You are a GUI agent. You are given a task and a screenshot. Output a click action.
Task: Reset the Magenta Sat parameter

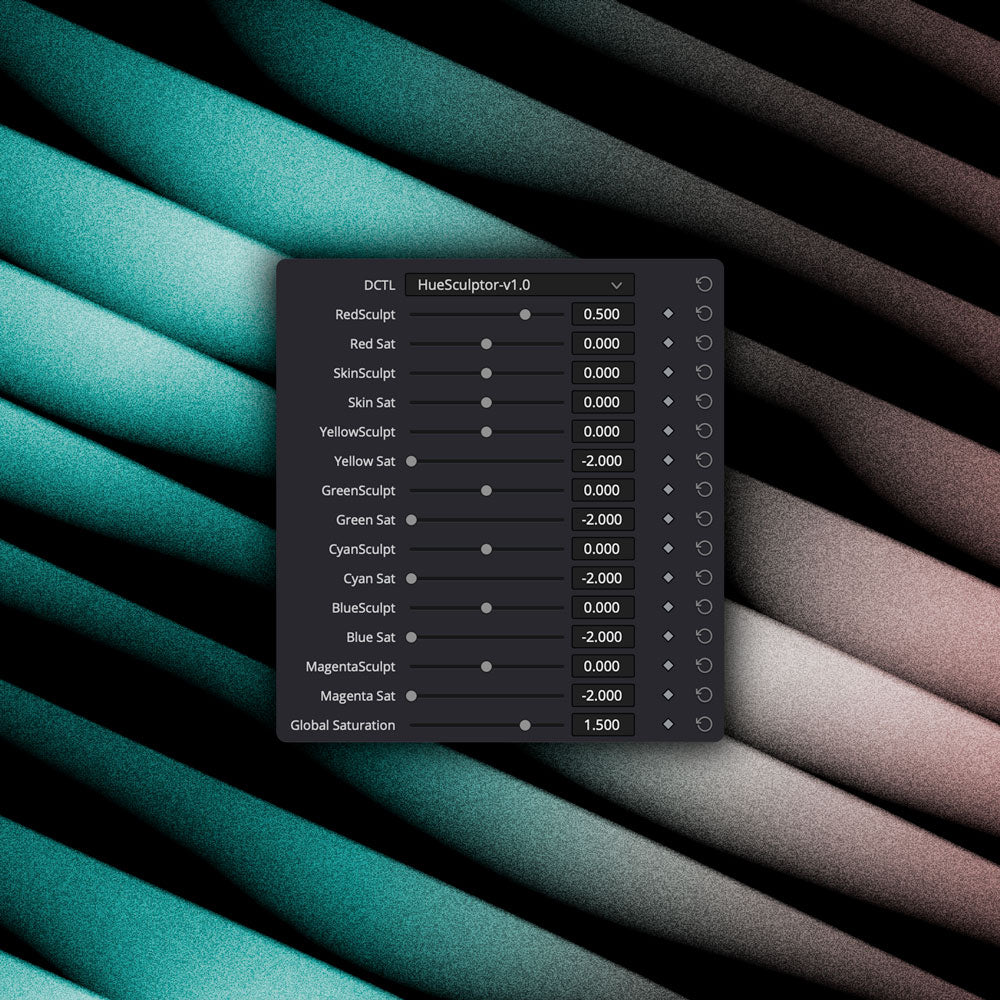click(x=703, y=695)
